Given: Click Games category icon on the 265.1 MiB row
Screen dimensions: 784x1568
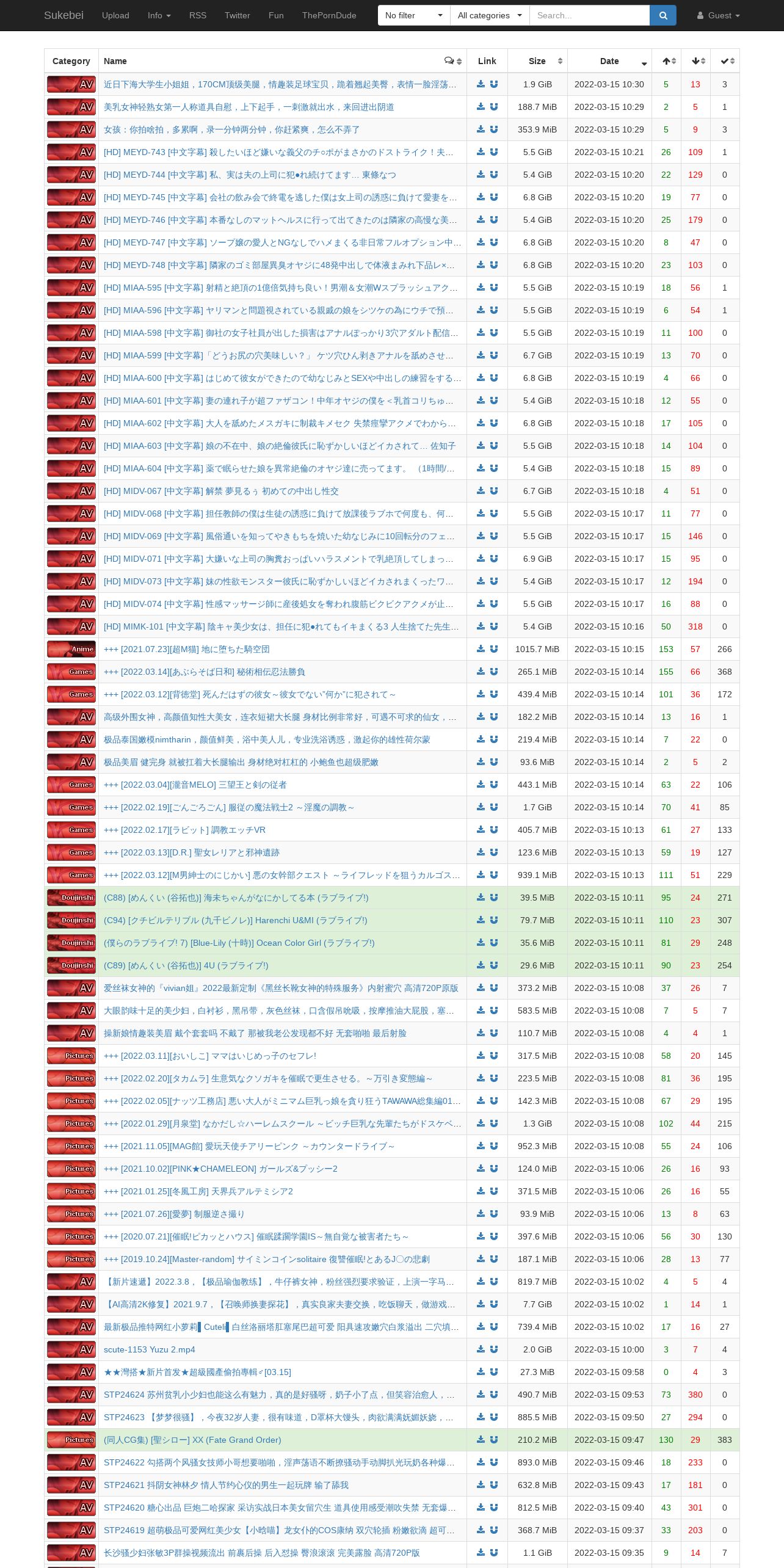Looking at the screenshot, I should click(x=71, y=672).
